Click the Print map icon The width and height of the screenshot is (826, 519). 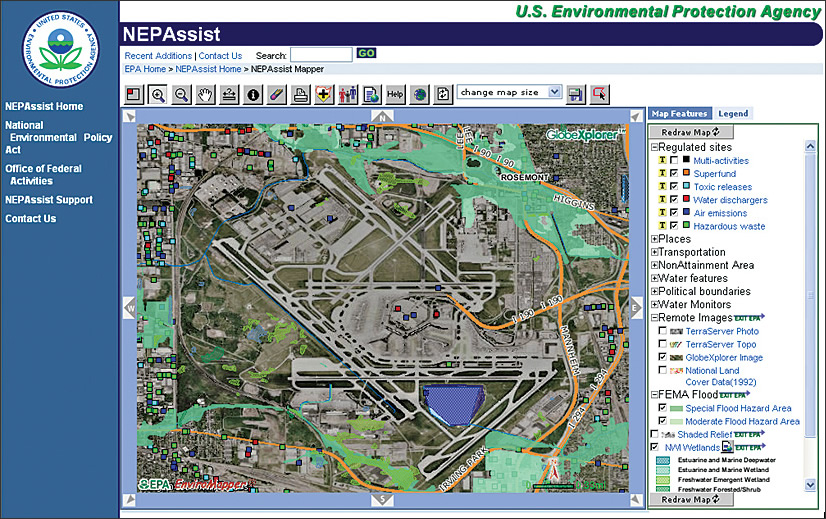pos(300,95)
